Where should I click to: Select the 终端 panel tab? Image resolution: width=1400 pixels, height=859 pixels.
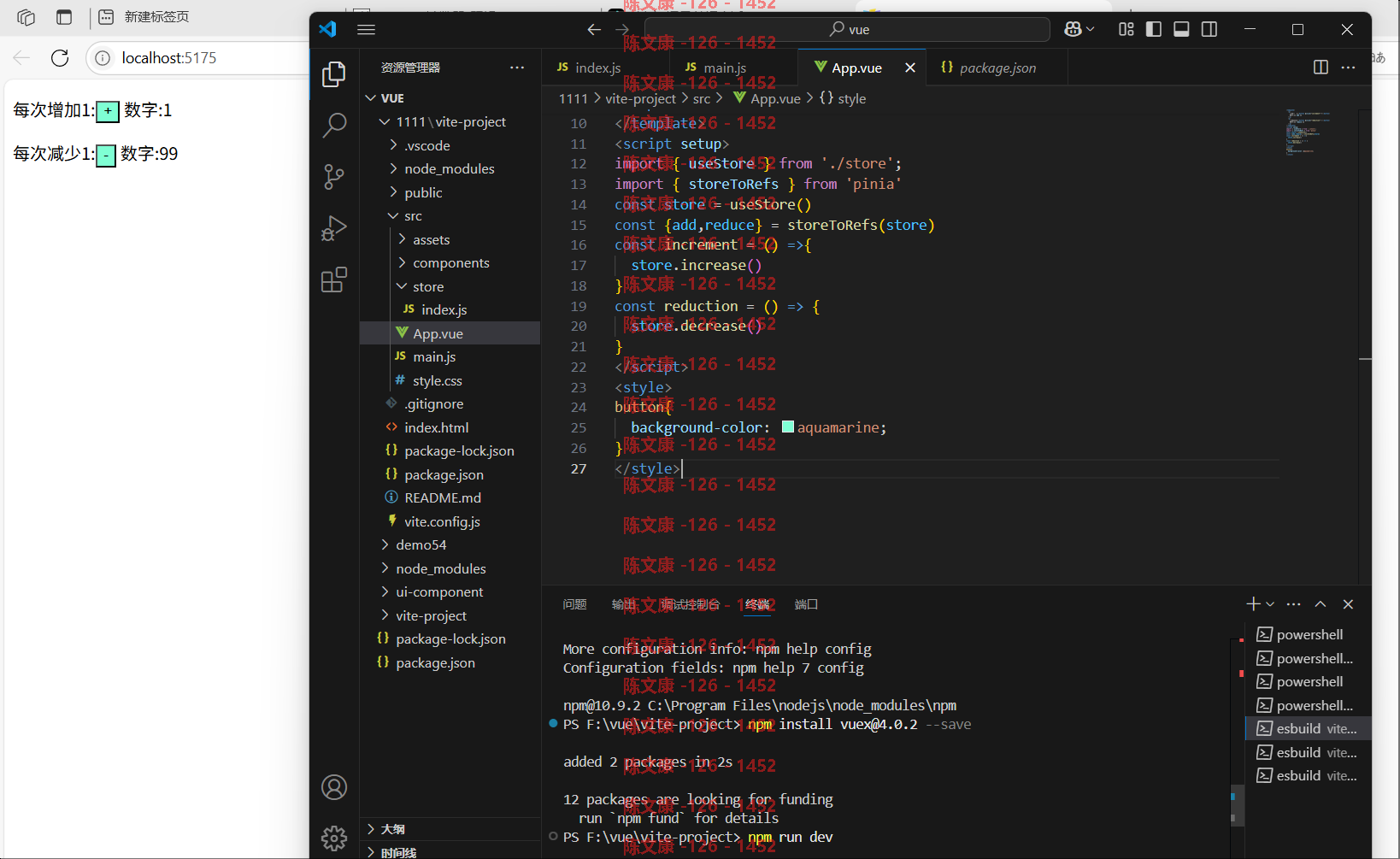(x=757, y=604)
